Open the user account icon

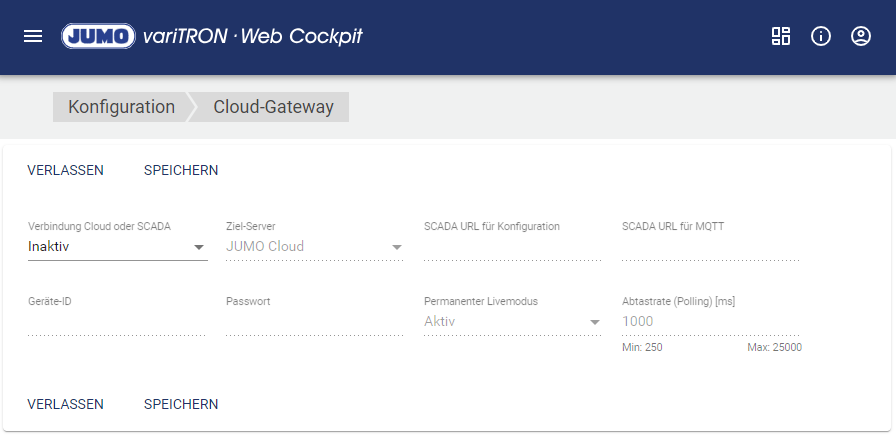tap(861, 36)
